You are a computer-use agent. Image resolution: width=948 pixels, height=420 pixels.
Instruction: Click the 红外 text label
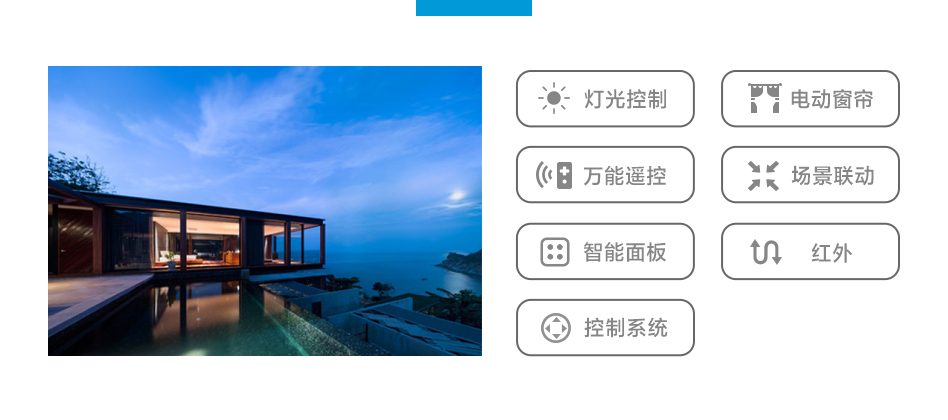(832, 253)
